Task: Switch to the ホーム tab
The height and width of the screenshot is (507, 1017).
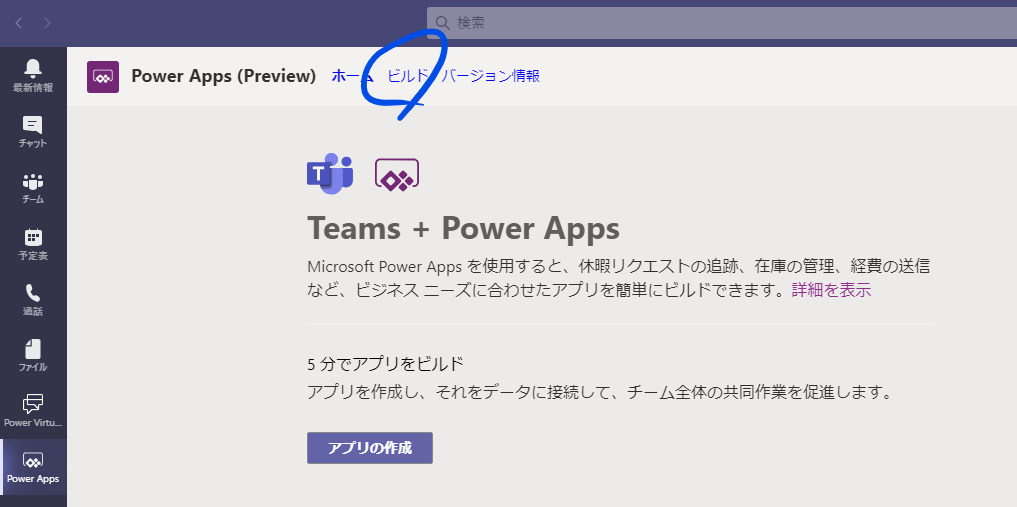Action: (x=352, y=76)
